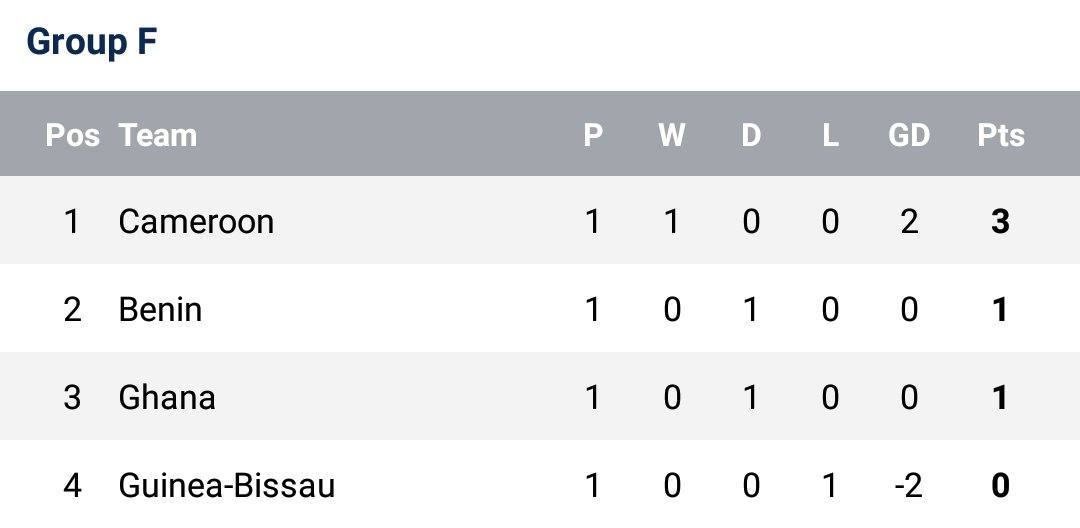Viewport: 1080px width, 528px height.
Task: Click the Pts column header
Action: (x=1001, y=135)
